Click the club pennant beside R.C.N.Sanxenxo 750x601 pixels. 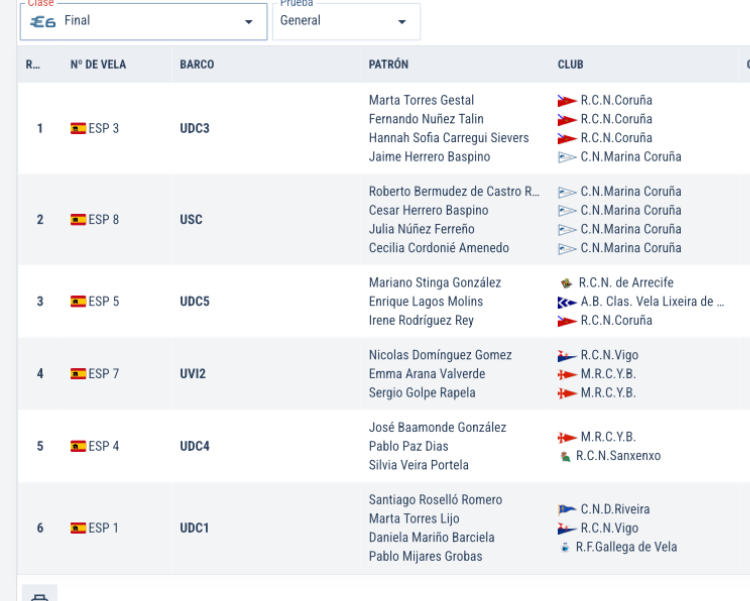(566, 456)
